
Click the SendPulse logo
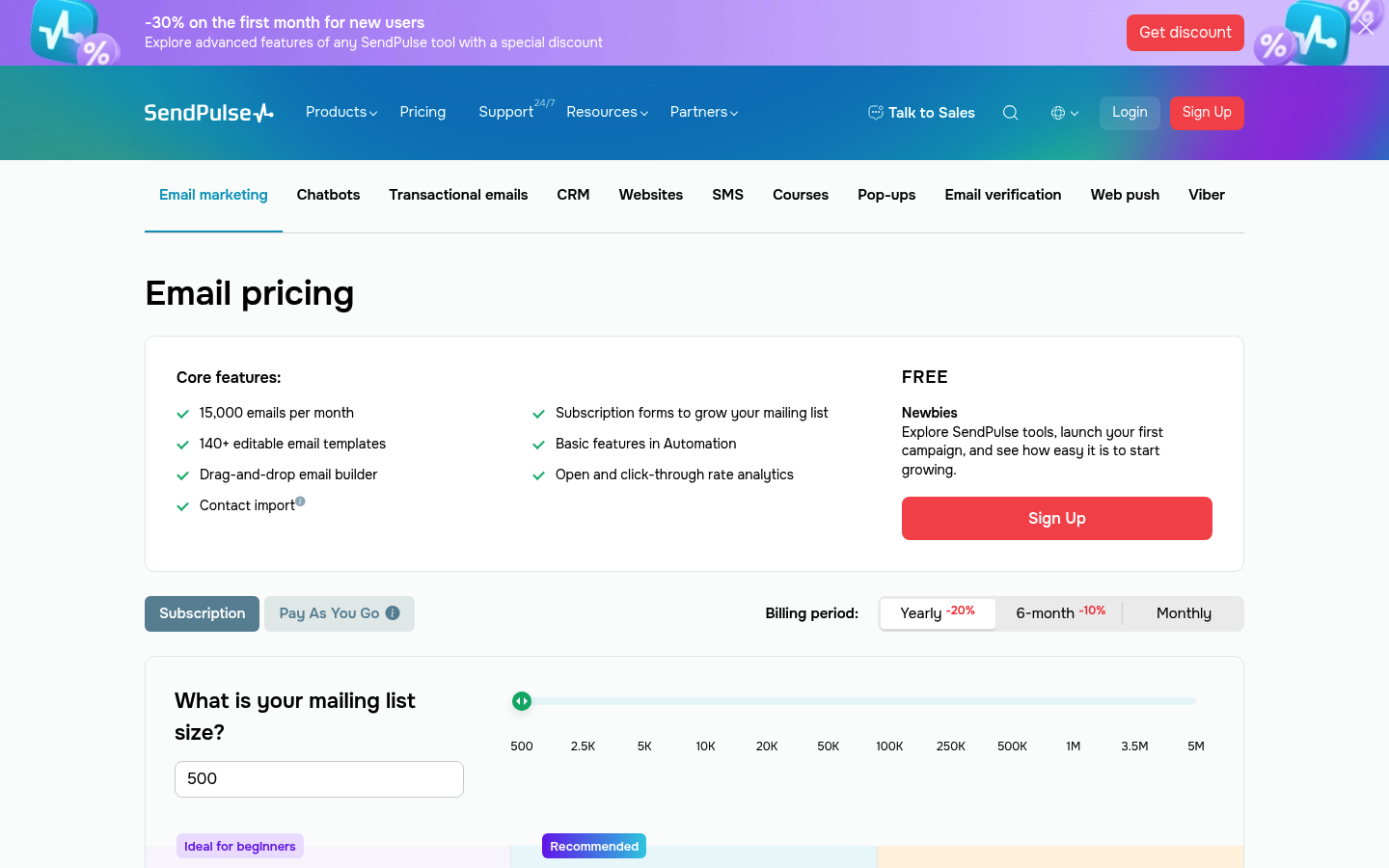pos(209,113)
